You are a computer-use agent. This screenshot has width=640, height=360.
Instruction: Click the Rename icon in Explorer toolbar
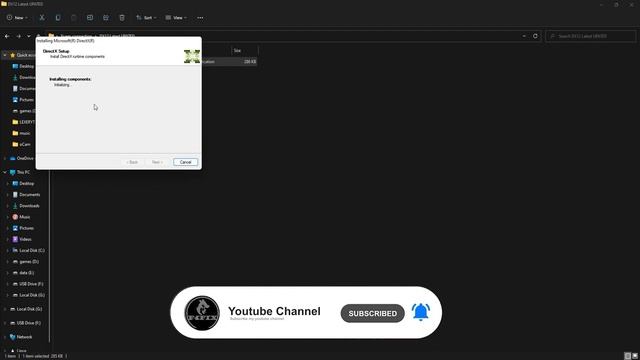click(x=90, y=18)
